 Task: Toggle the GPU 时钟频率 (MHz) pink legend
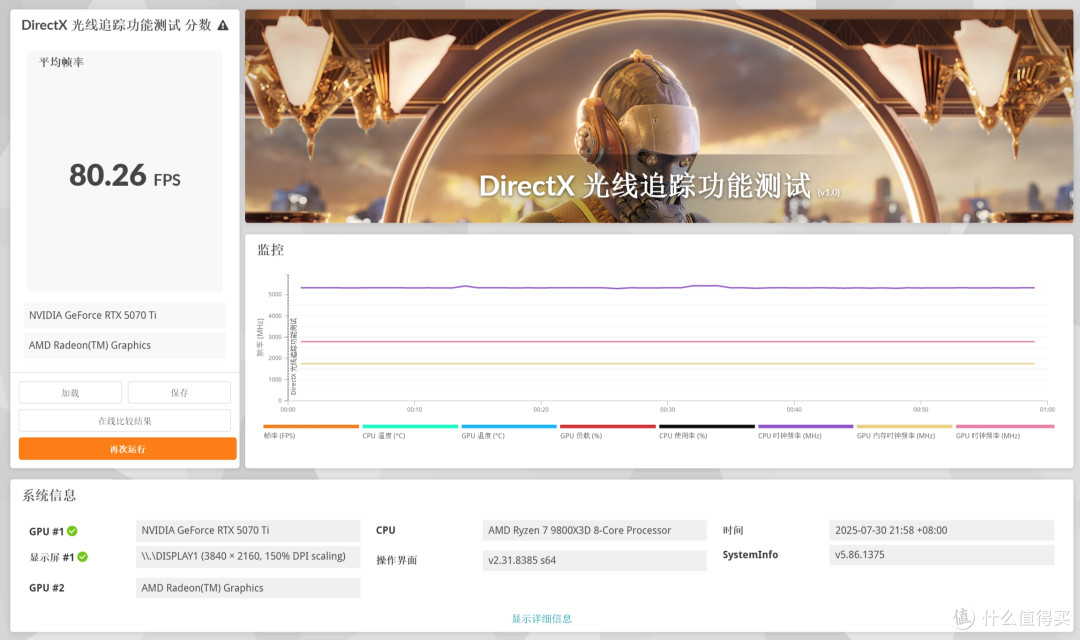click(1005, 426)
